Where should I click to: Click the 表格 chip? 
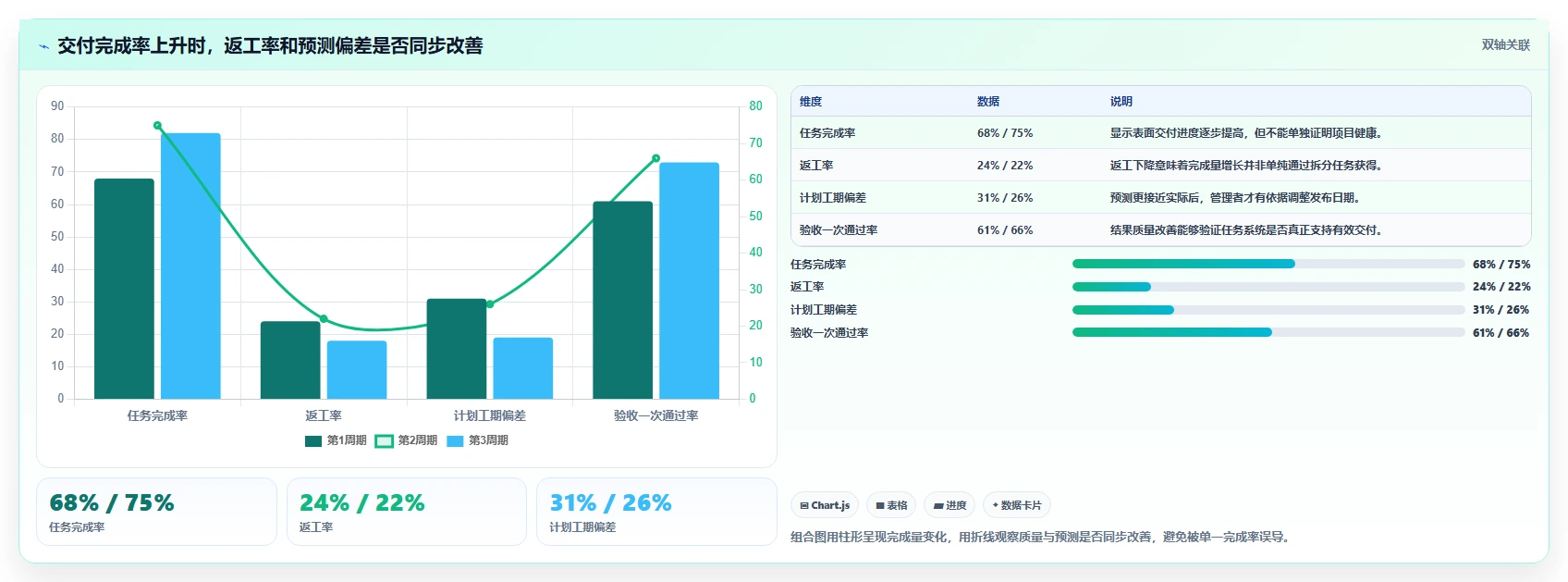891,505
